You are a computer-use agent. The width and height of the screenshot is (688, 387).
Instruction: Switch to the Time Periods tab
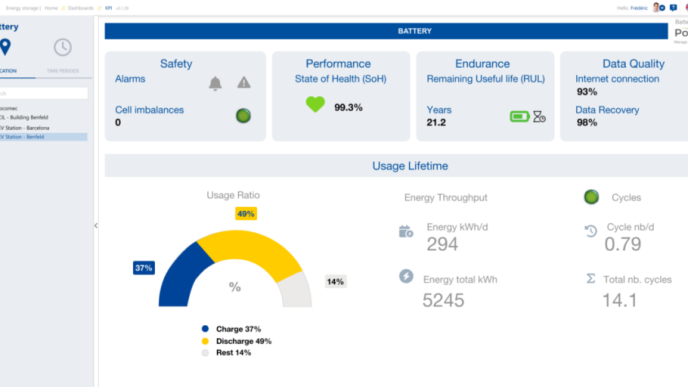coord(63,71)
